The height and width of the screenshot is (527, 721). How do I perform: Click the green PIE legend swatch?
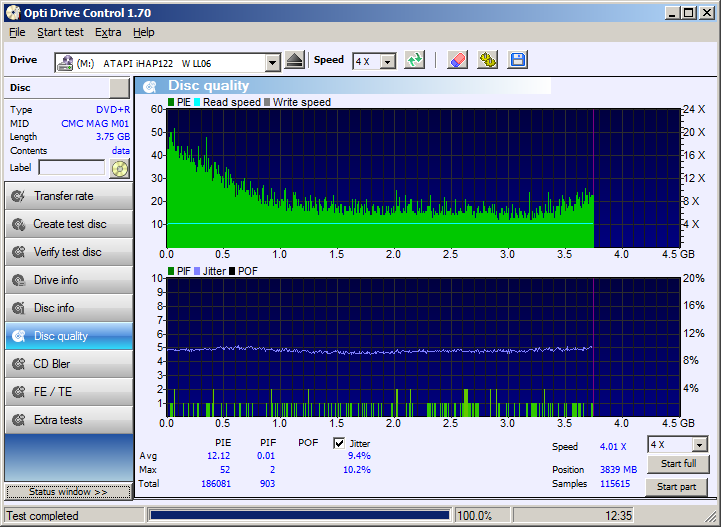pyautogui.click(x=171, y=103)
